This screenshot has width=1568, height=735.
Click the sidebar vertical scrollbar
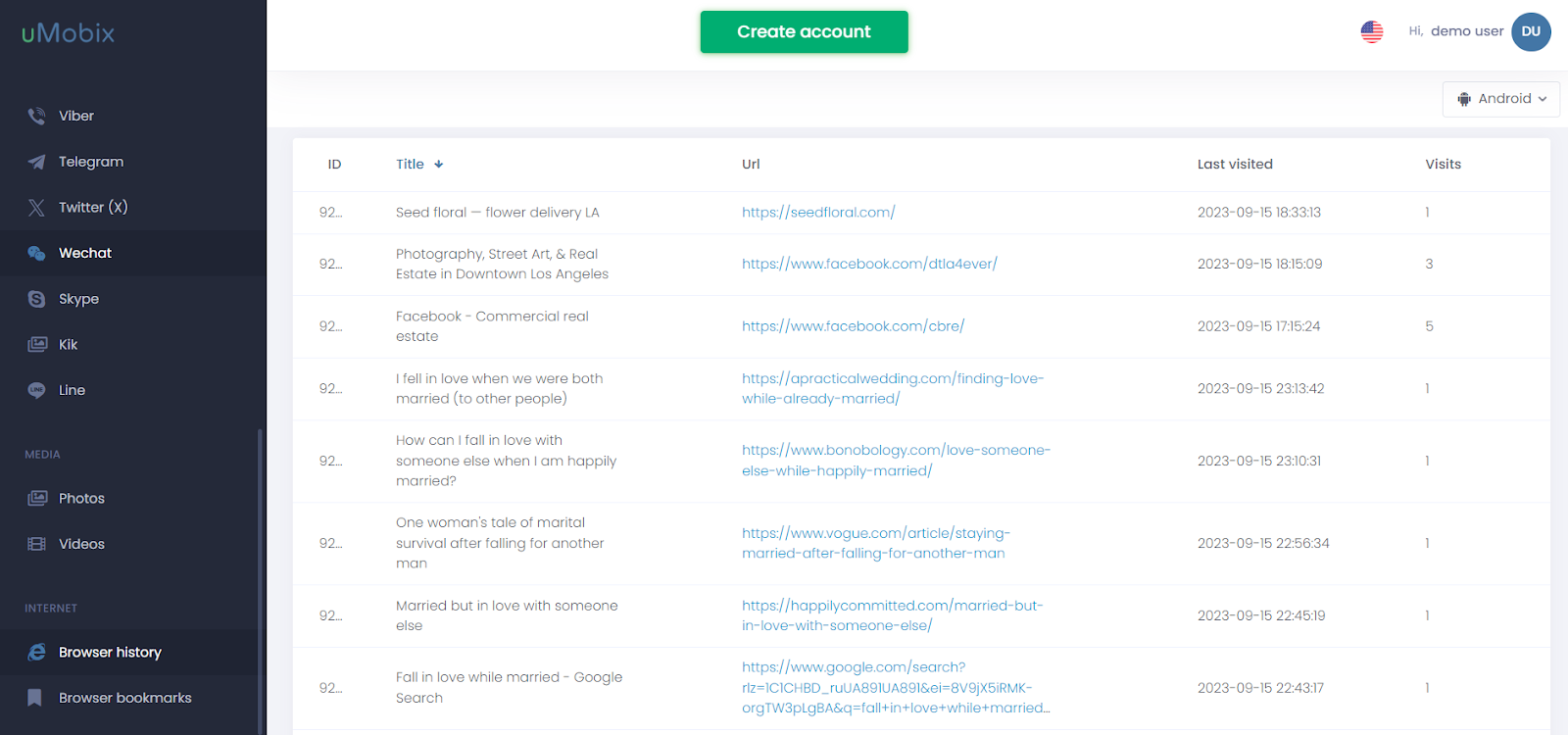[x=260, y=578]
